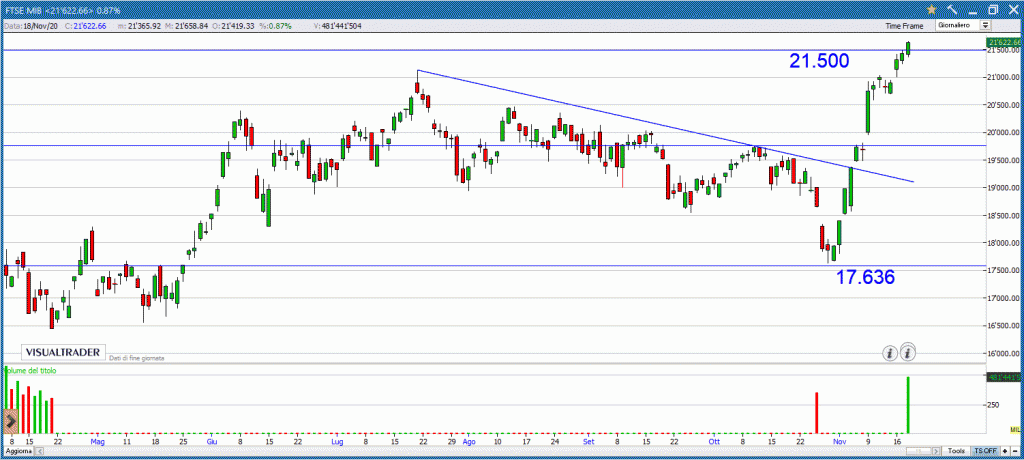
Task: Click the 'Lug' month label on axis
Action: pyautogui.click(x=337, y=442)
